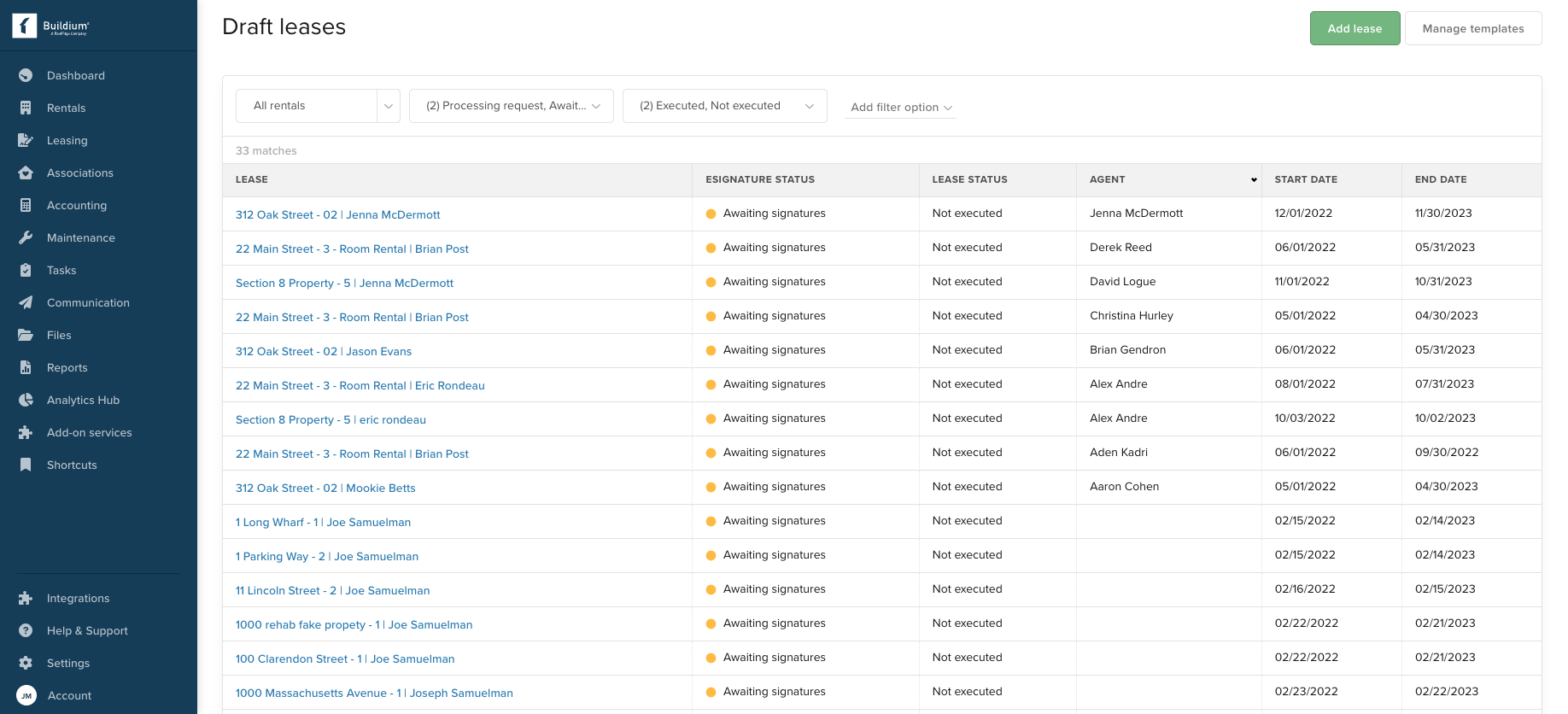1568x714 pixels.
Task: Click the Add-on services puzzle icon
Action: pyautogui.click(x=26, y=432)
